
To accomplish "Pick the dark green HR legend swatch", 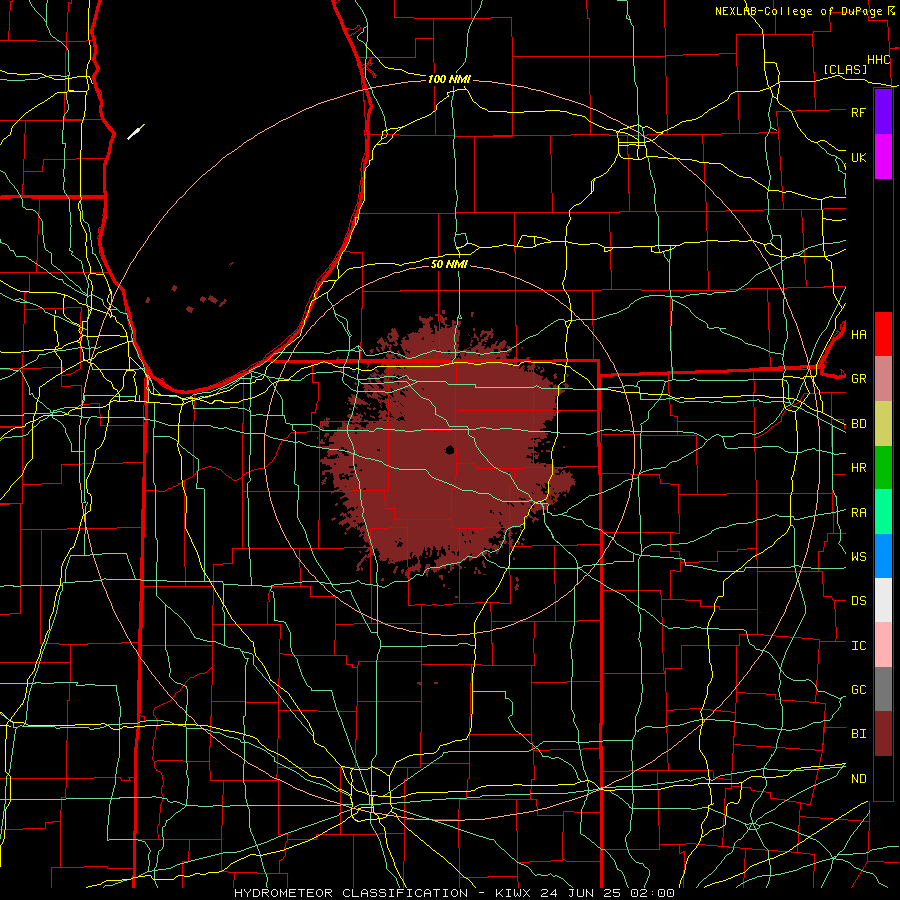I will 883,468.
